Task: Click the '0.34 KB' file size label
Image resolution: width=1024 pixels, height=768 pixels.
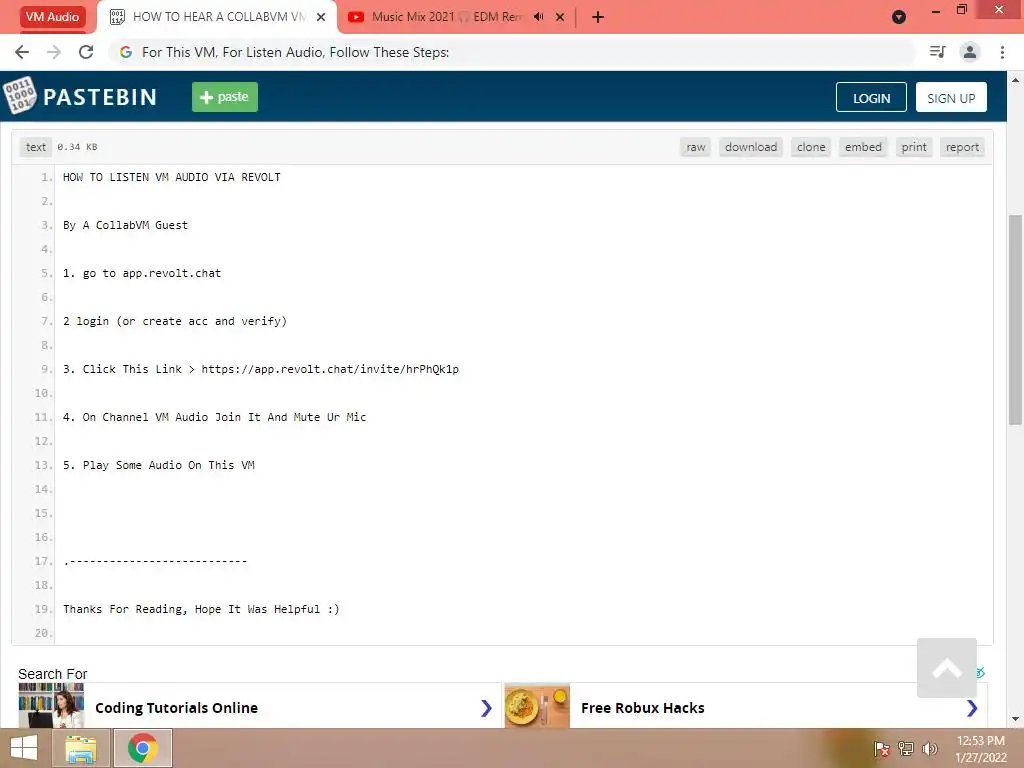Action: click(77, 147)
